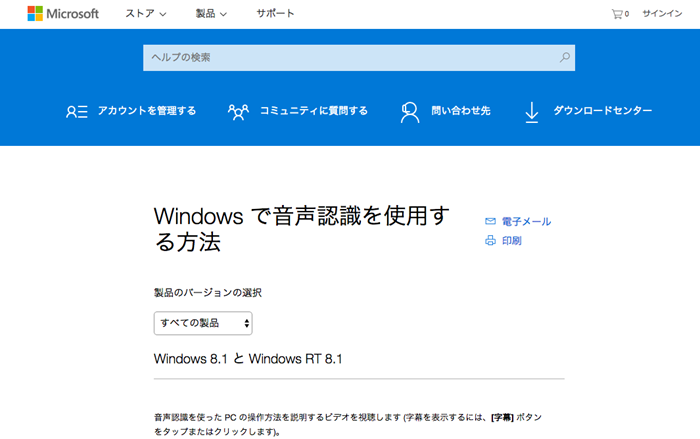Click the page title Windows で音声認識を使用する方法

(x=302, y=229)
